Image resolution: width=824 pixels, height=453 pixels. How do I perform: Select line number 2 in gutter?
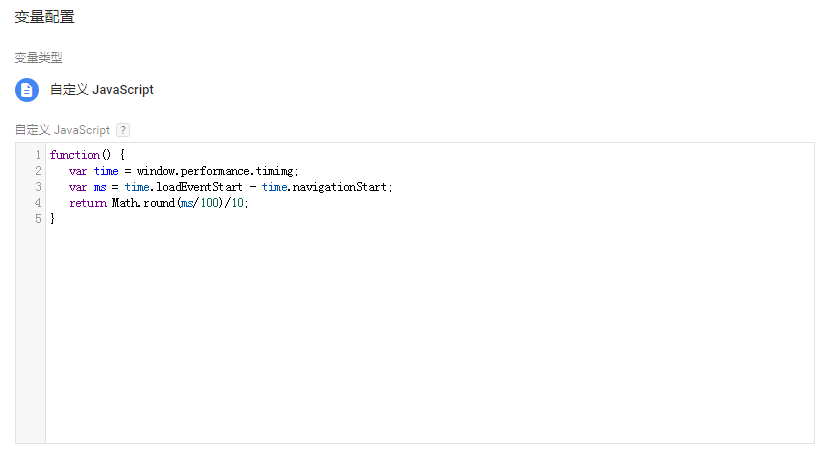[38, 171]
